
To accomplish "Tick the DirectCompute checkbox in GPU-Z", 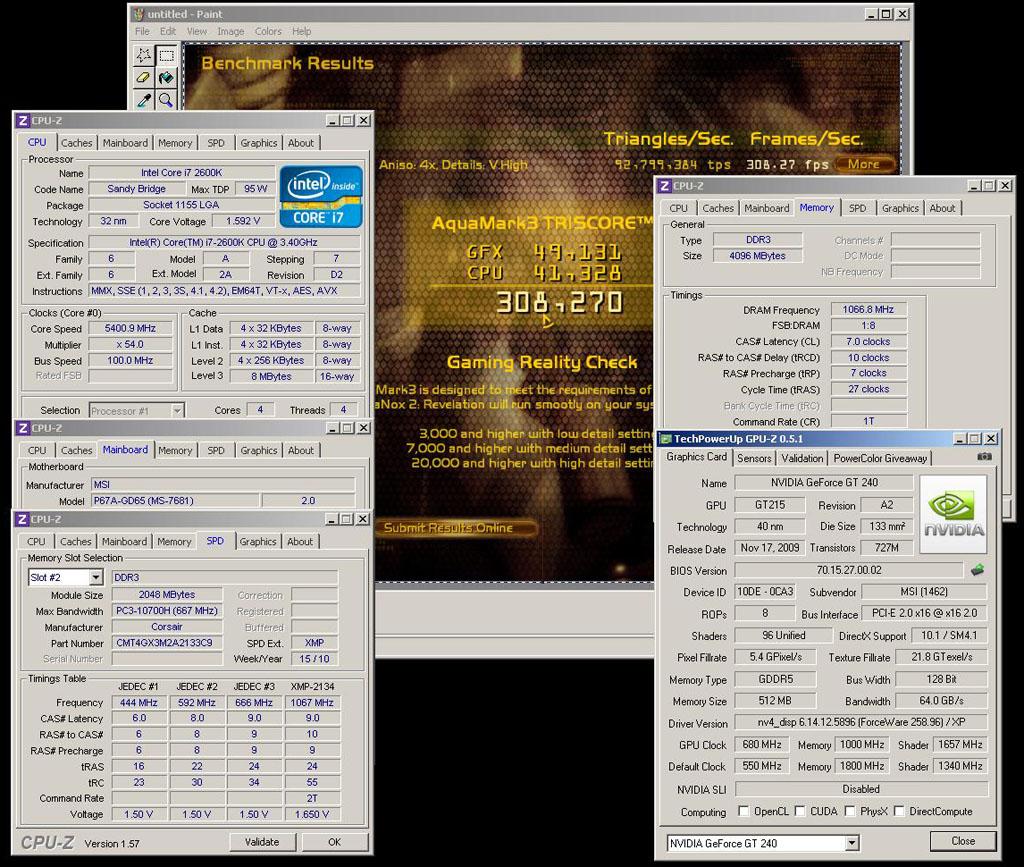I will [899, 811].
